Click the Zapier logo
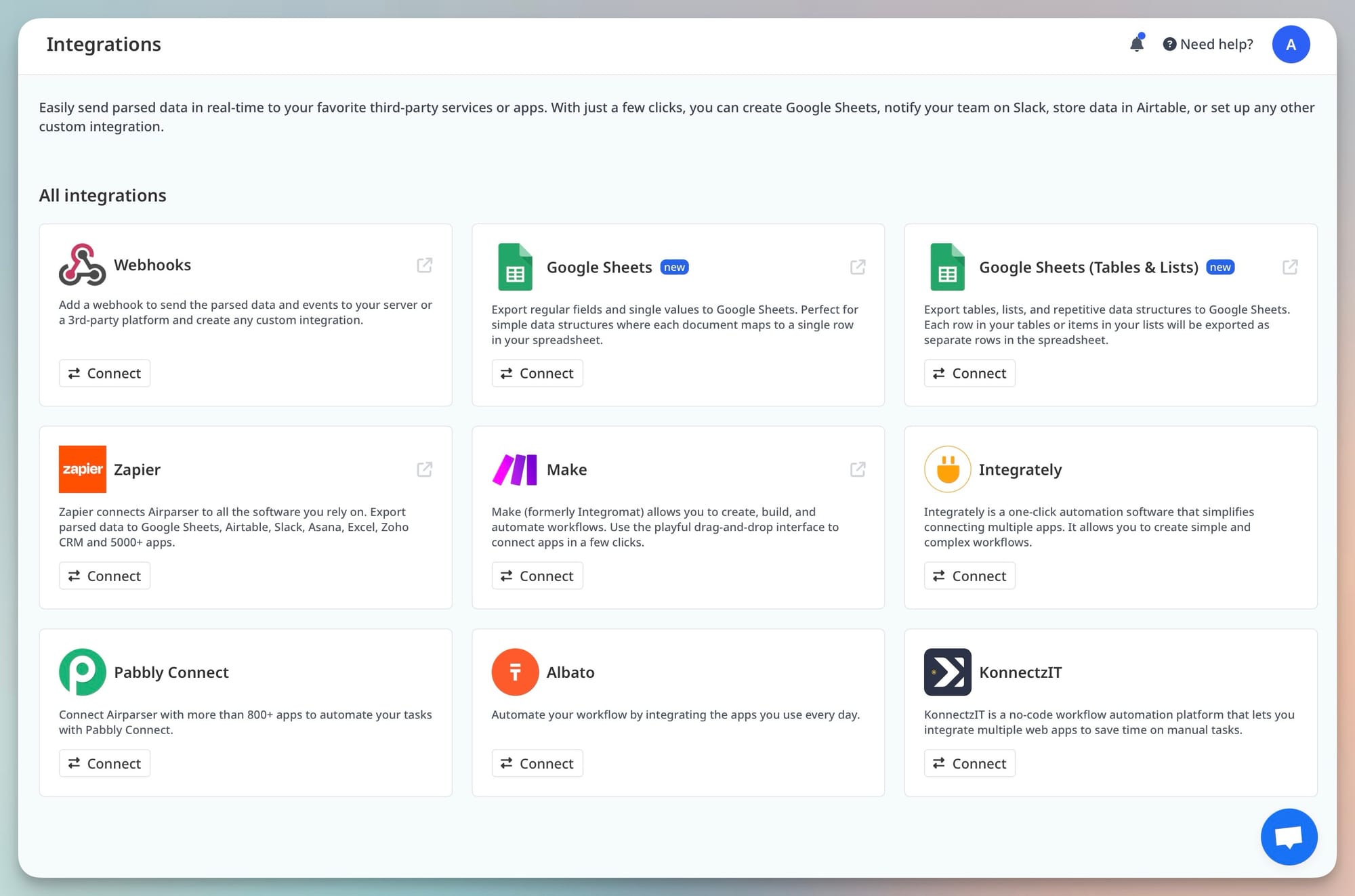 (83, 469)
